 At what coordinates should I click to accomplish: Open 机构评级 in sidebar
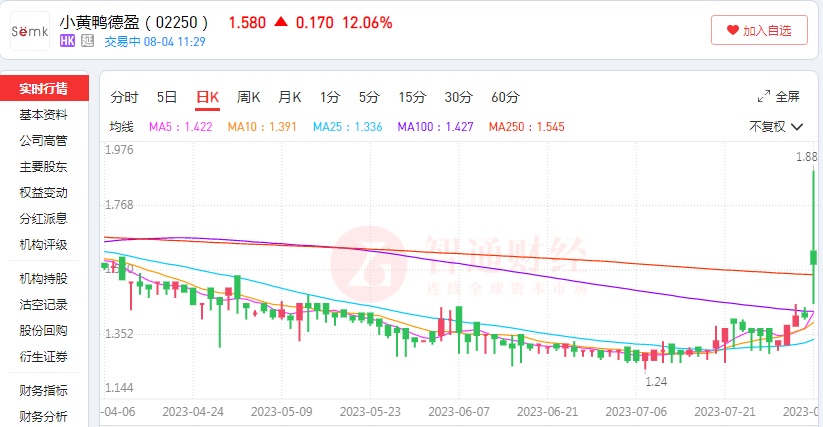(x=44, y=244)
